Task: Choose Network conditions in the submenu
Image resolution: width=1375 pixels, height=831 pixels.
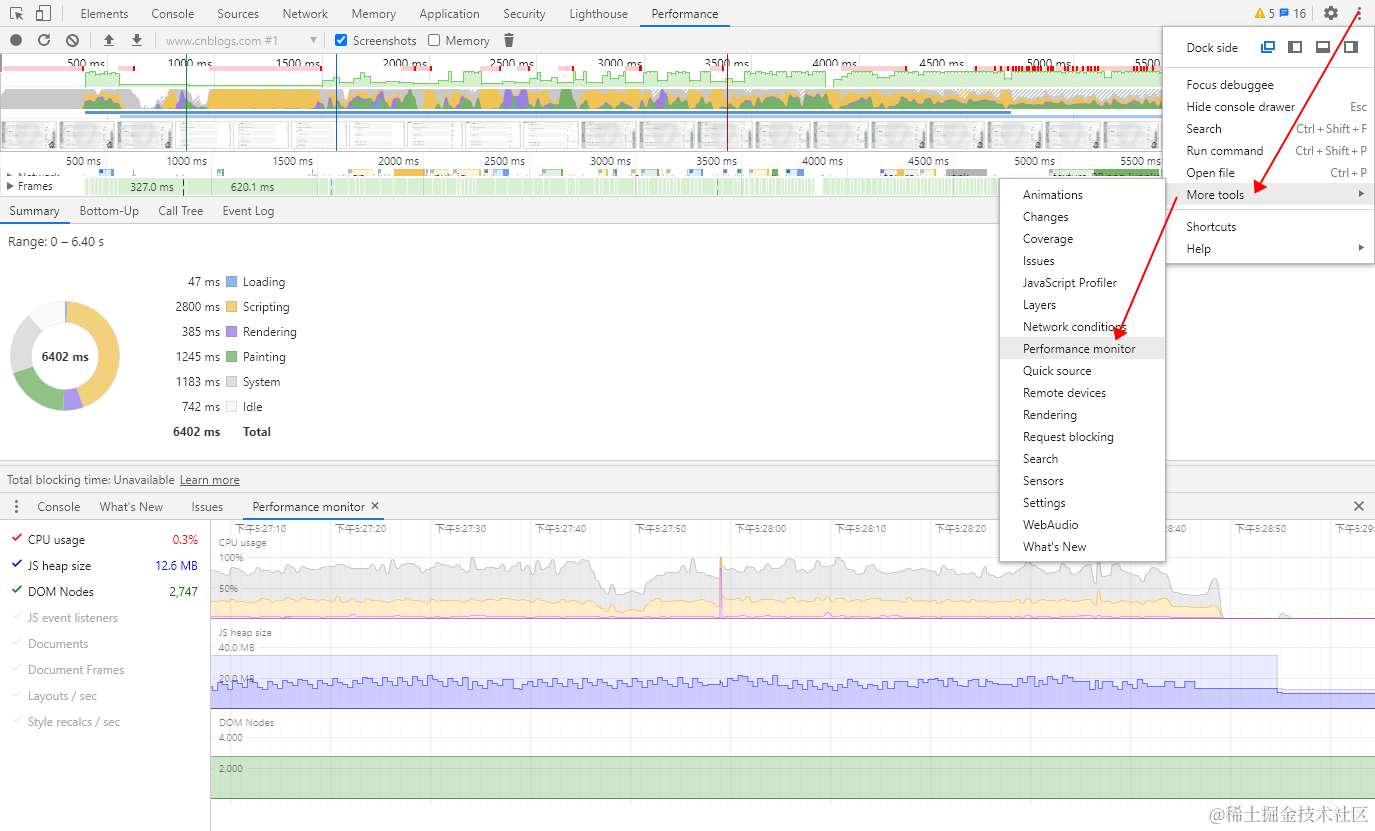Action: click(x=1082, y=327)
